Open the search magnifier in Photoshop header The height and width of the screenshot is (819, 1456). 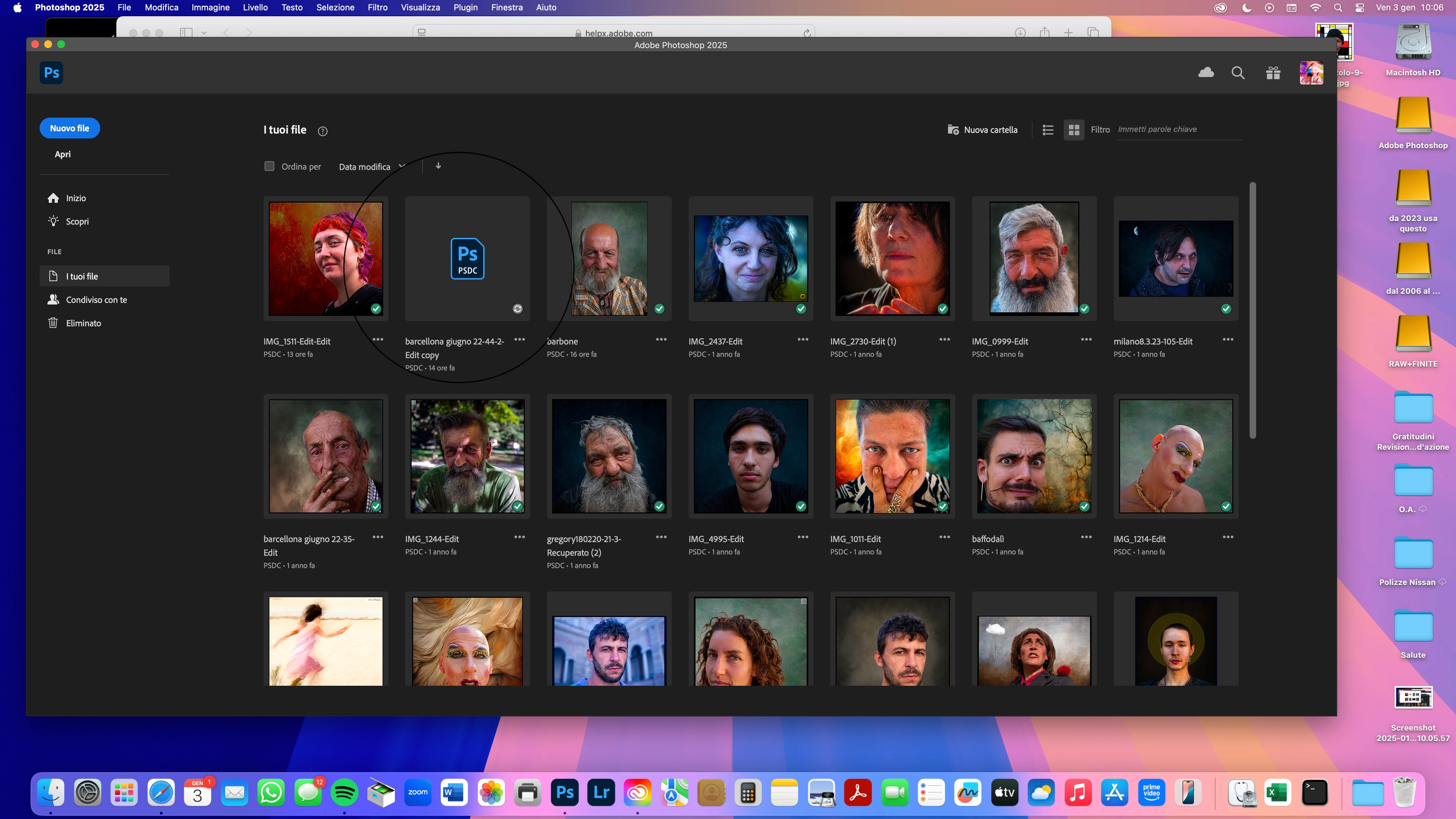click(1238, 72)
